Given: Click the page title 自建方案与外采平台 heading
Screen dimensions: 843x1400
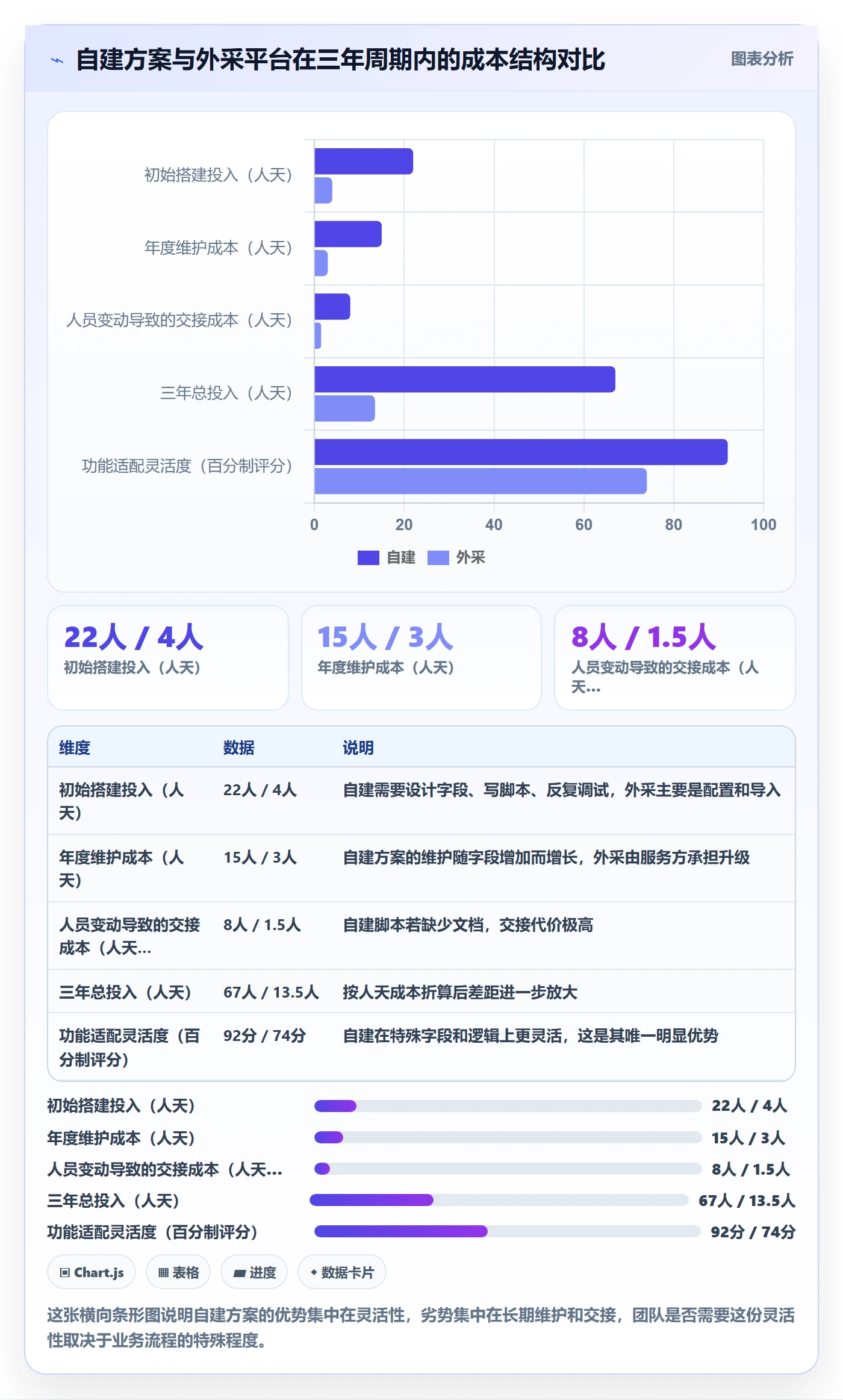Looking at the screenshot, I should [x=341, y=60].
